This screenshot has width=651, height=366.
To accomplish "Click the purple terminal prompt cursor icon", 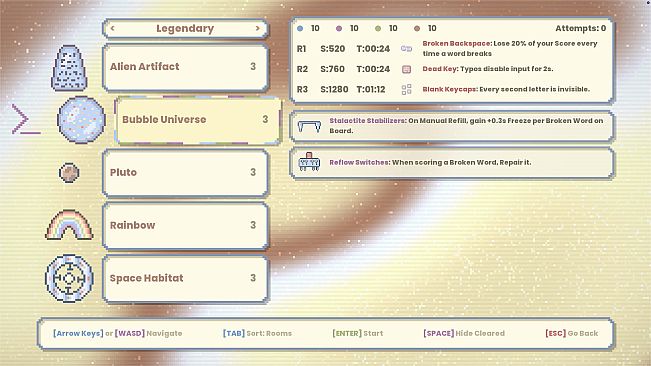I will 26,120.
